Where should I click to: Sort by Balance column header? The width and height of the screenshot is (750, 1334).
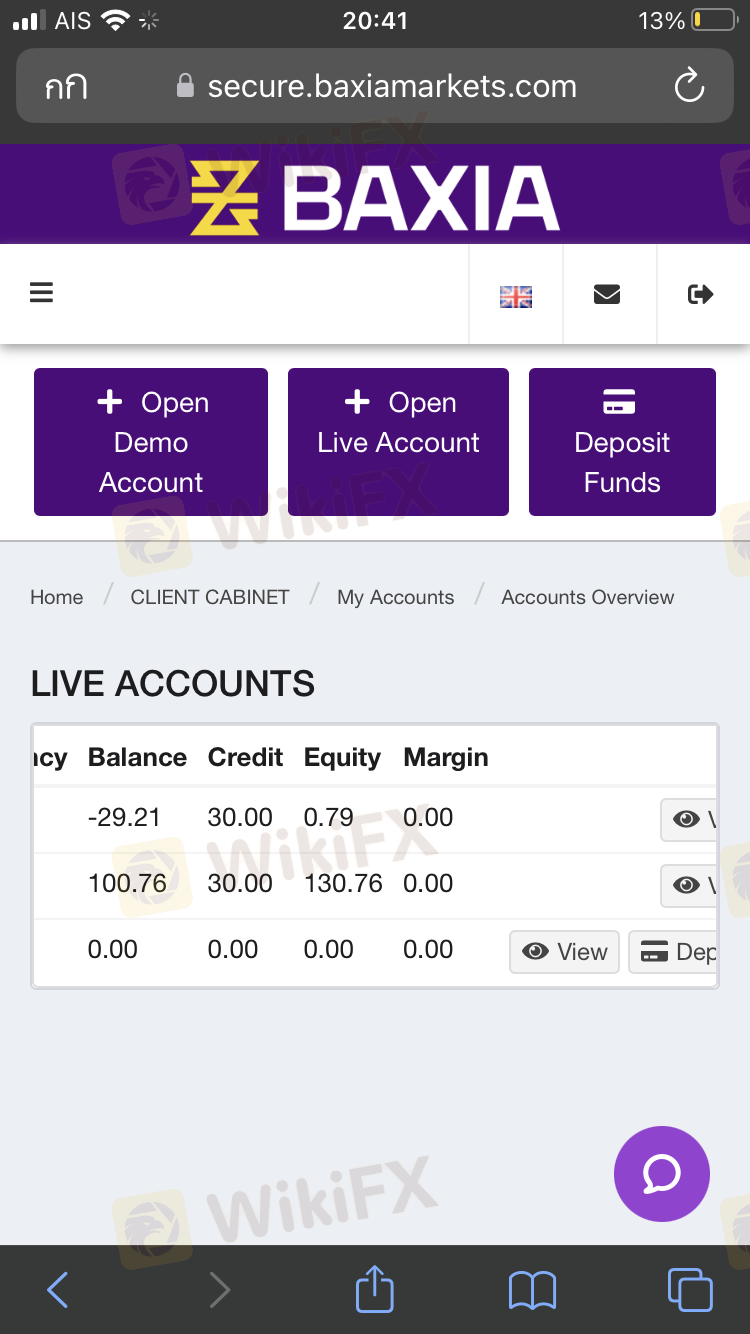click(137, 757)
